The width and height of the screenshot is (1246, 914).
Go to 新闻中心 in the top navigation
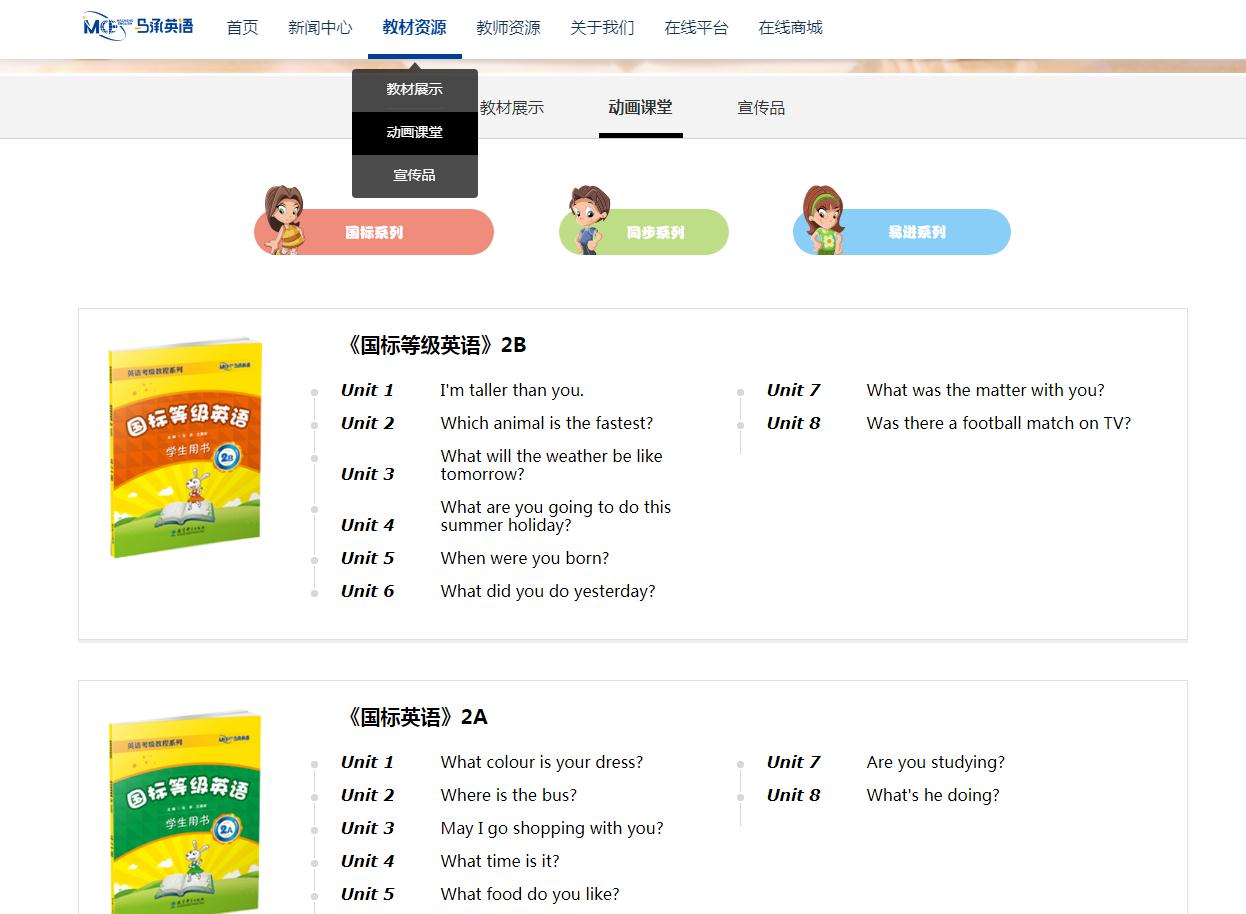click(x=320, y=28)
